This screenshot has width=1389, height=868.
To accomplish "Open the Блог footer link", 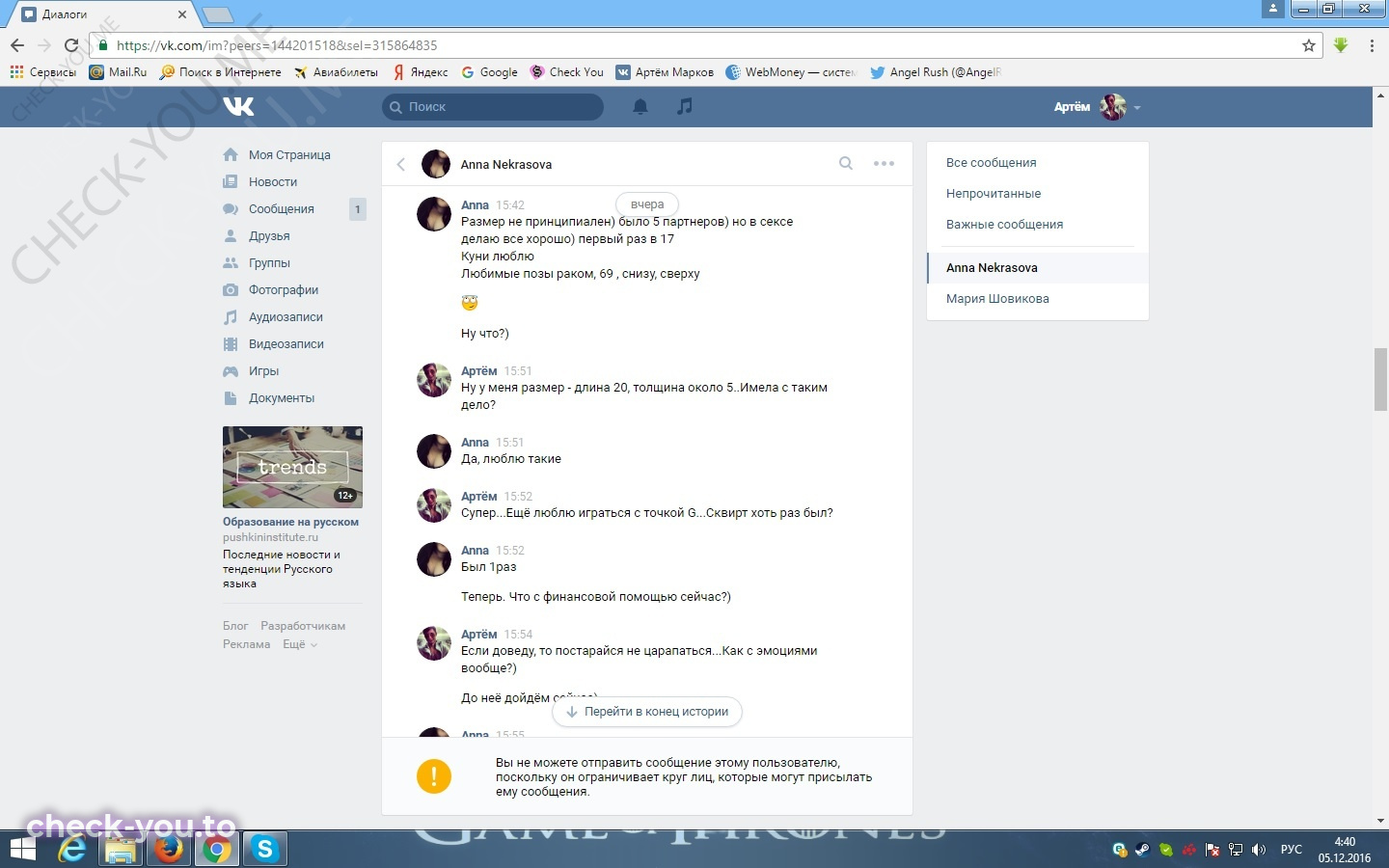I will [x=235, y=626].
